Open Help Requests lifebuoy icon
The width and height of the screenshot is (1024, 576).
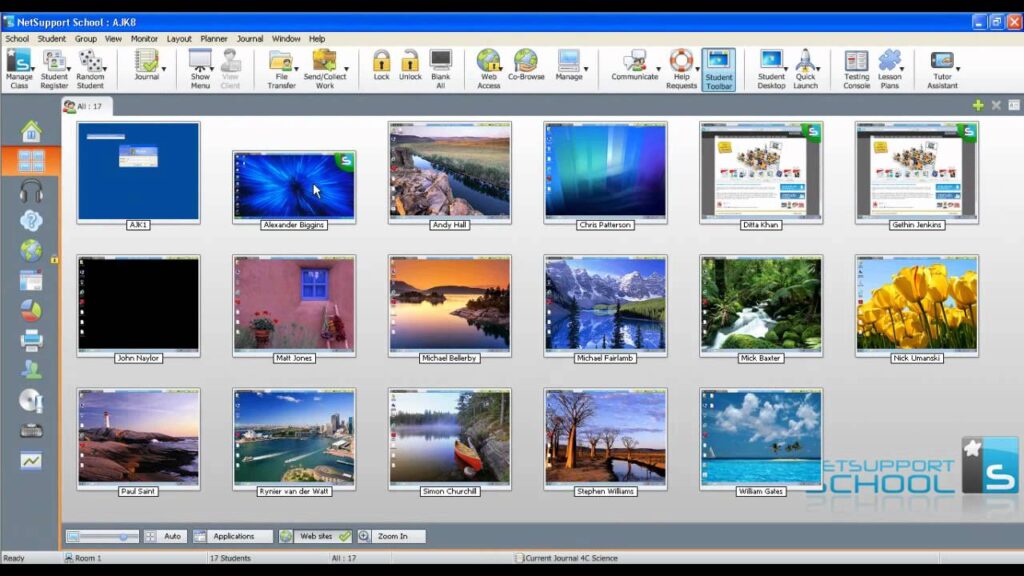681,68
